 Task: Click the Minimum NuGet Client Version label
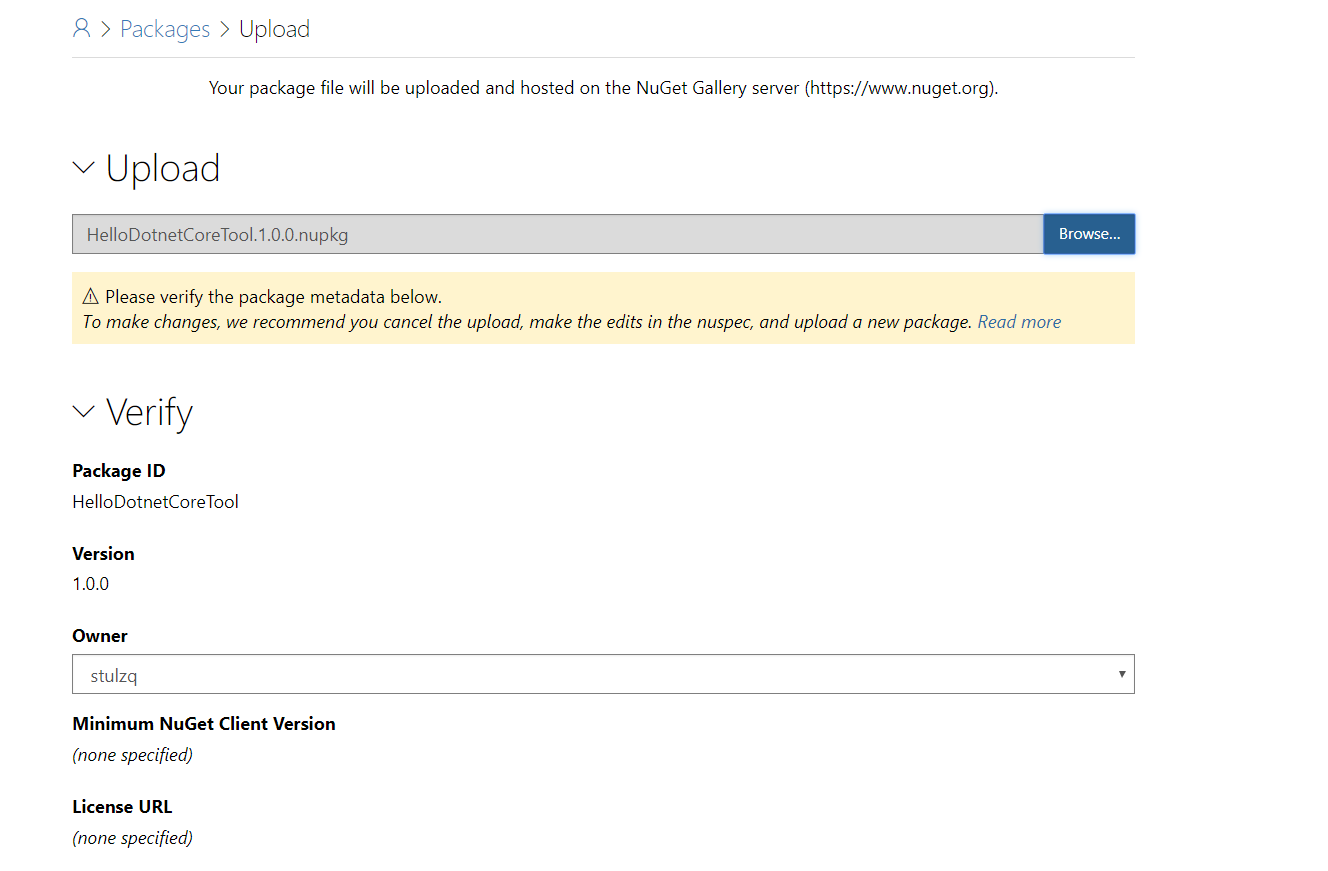pyautogui.click(x=204, y=724)
